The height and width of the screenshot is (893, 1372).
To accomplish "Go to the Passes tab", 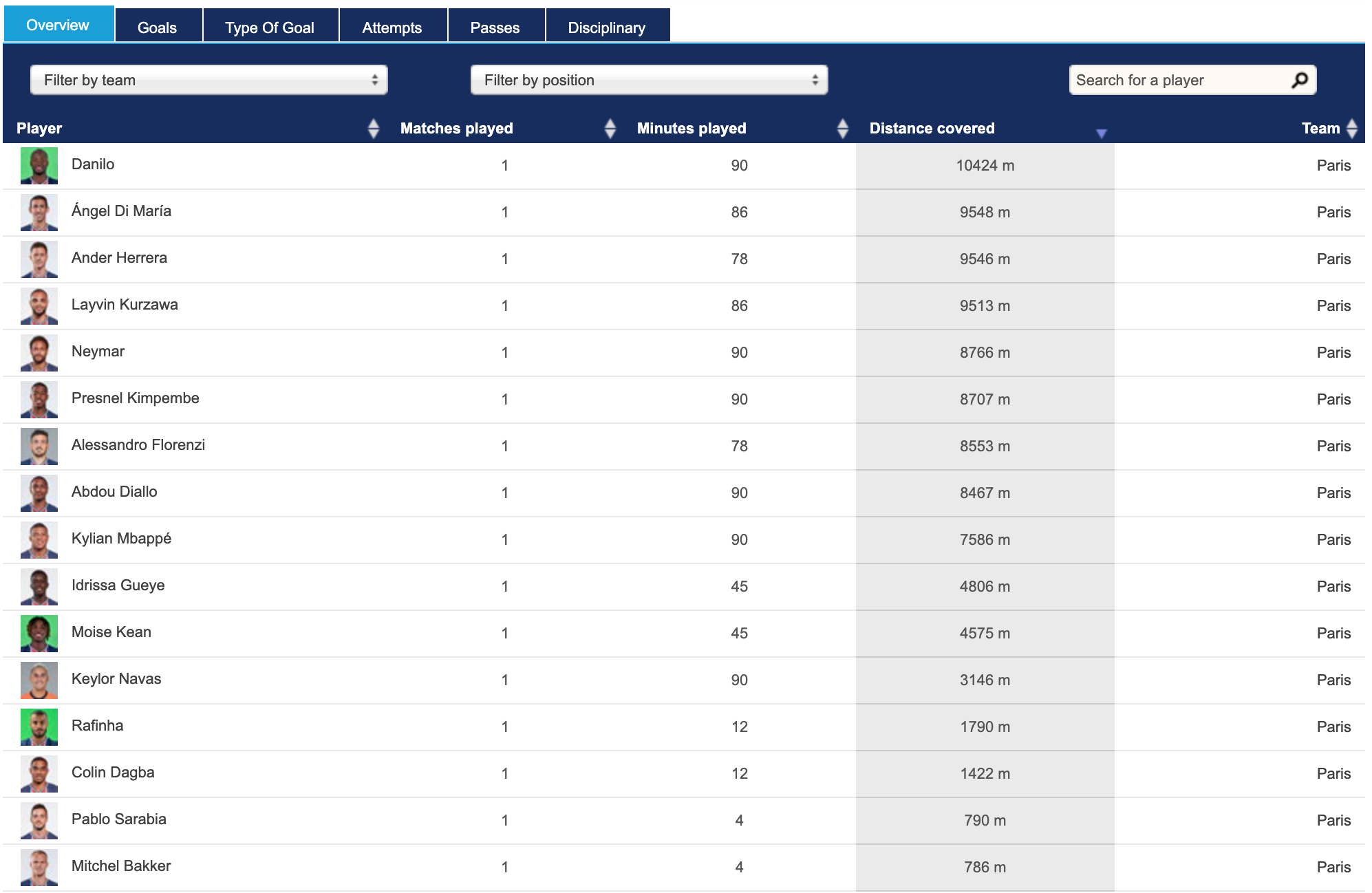I will tap(495, 28).
